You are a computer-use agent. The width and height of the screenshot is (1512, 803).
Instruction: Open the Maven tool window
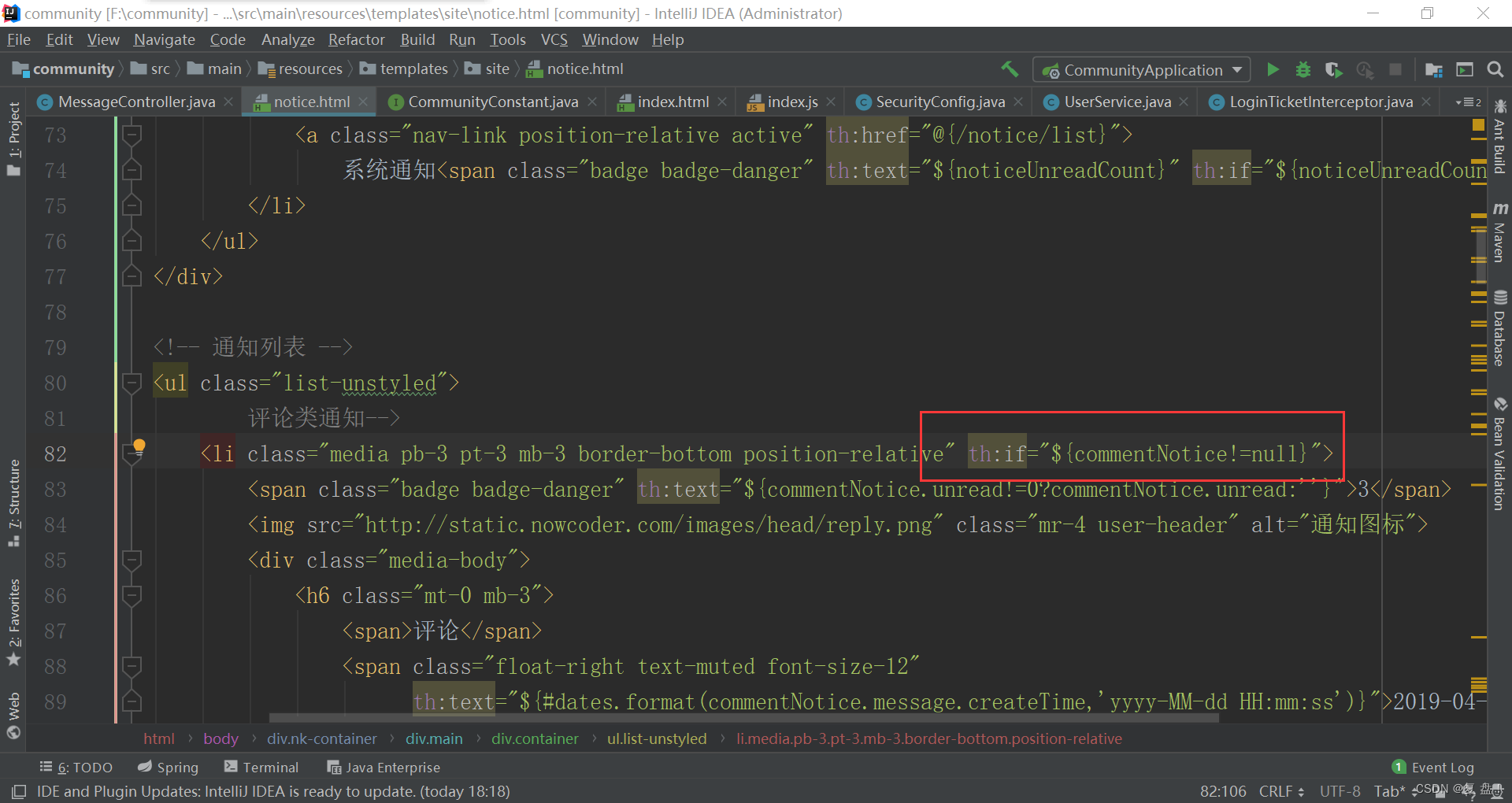(x=1499, y=232)
